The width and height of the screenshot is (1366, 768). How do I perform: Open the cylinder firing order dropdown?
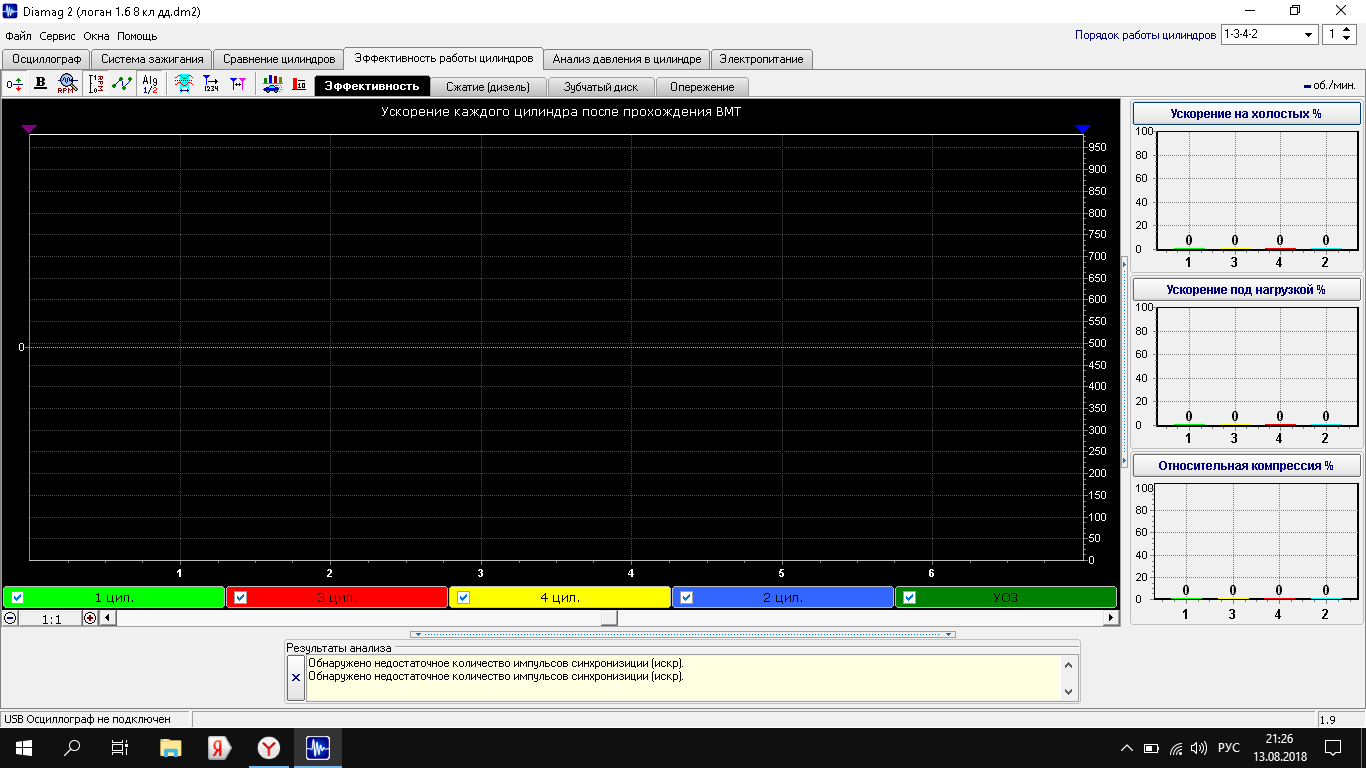pos(1308,35)
